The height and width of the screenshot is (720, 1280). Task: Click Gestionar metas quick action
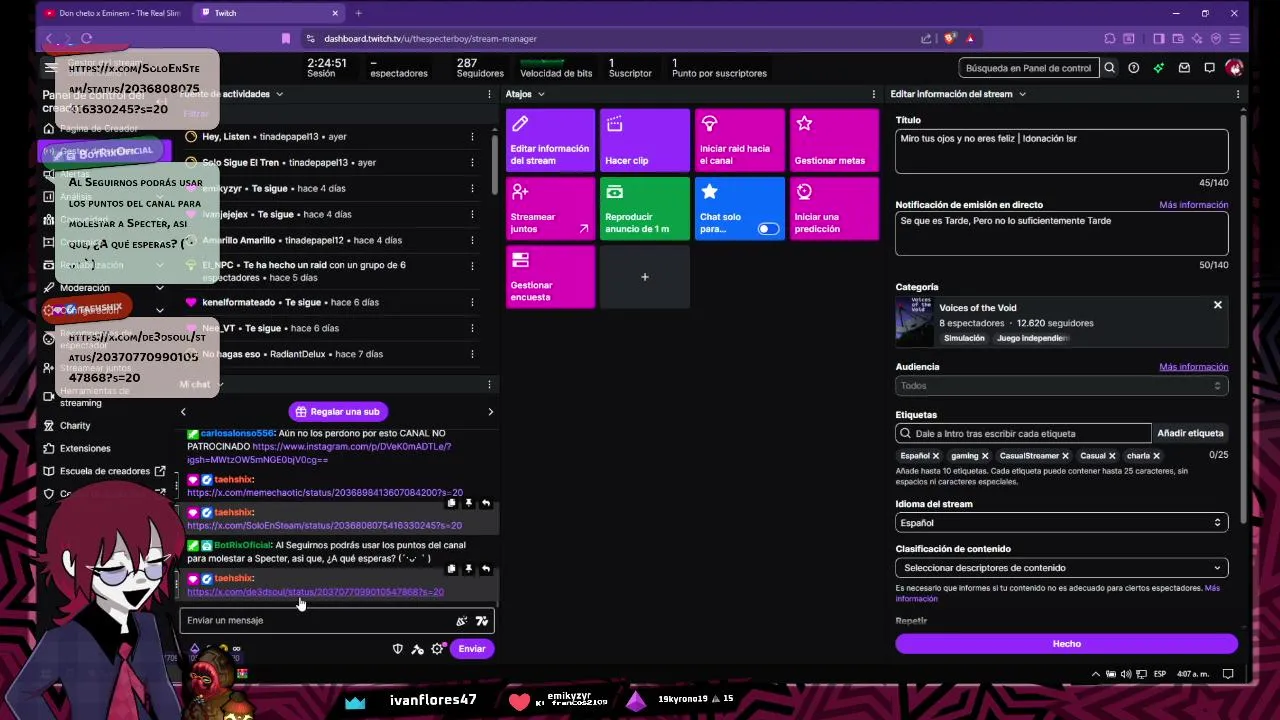pos(834,140)
